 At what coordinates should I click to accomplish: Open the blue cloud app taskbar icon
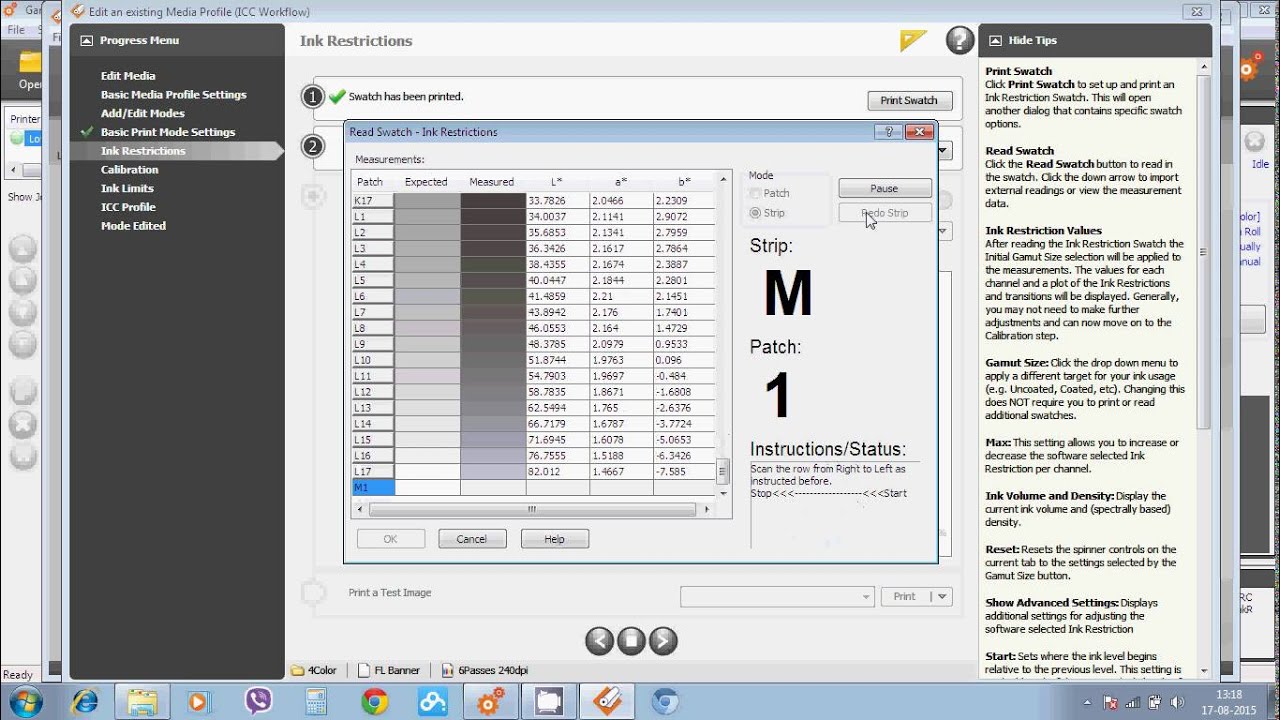433,702
